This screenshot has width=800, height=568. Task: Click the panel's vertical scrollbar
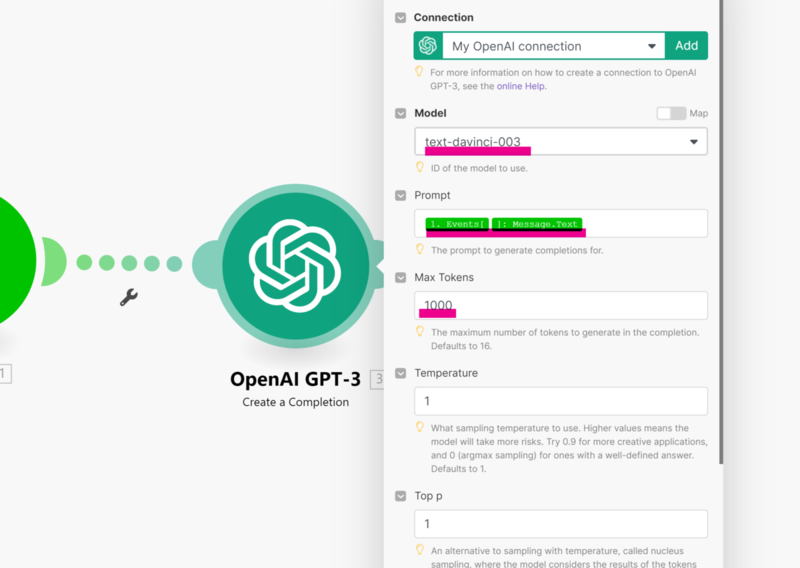(x=721, y=232)
